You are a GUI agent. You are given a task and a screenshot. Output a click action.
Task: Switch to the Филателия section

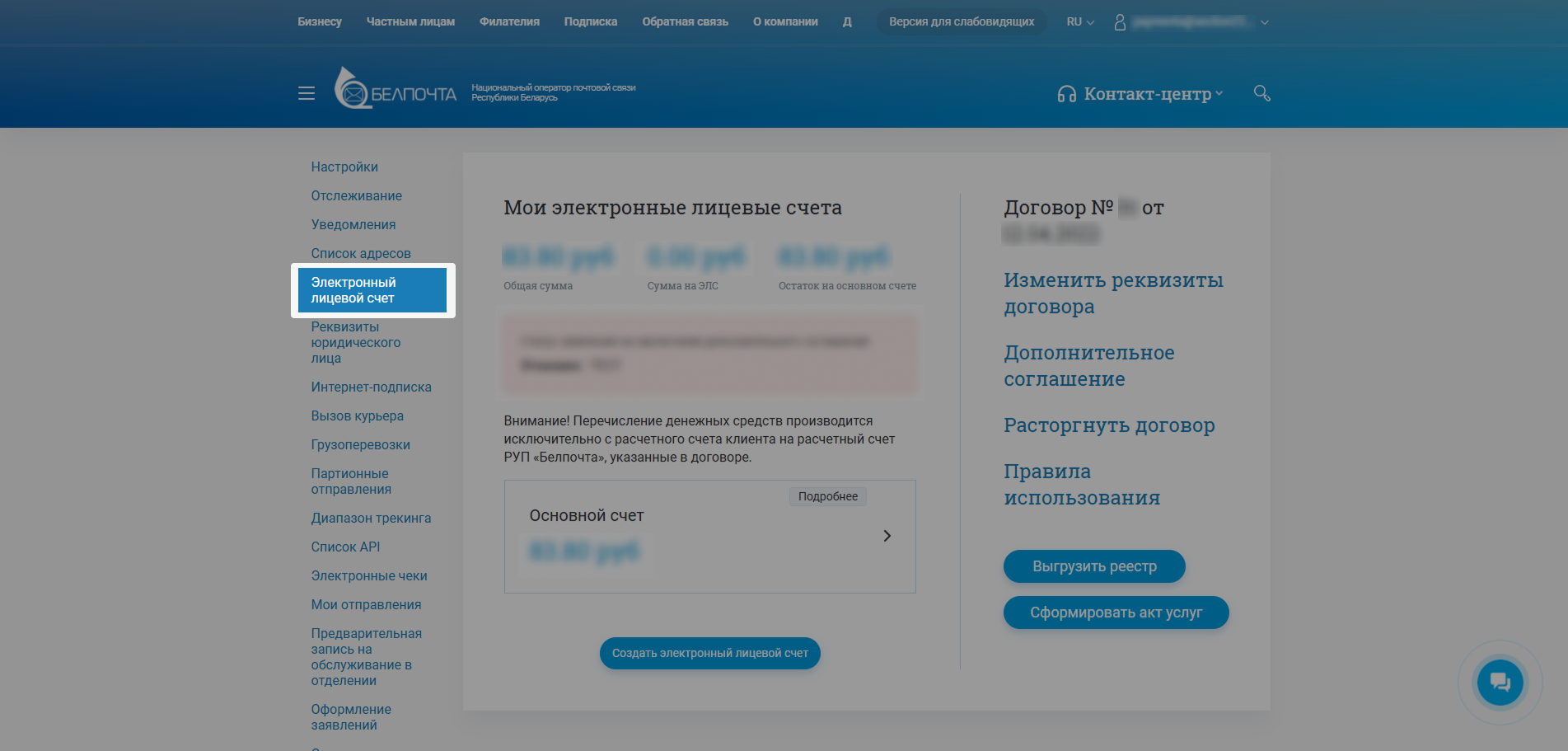(x=508, y=22)
